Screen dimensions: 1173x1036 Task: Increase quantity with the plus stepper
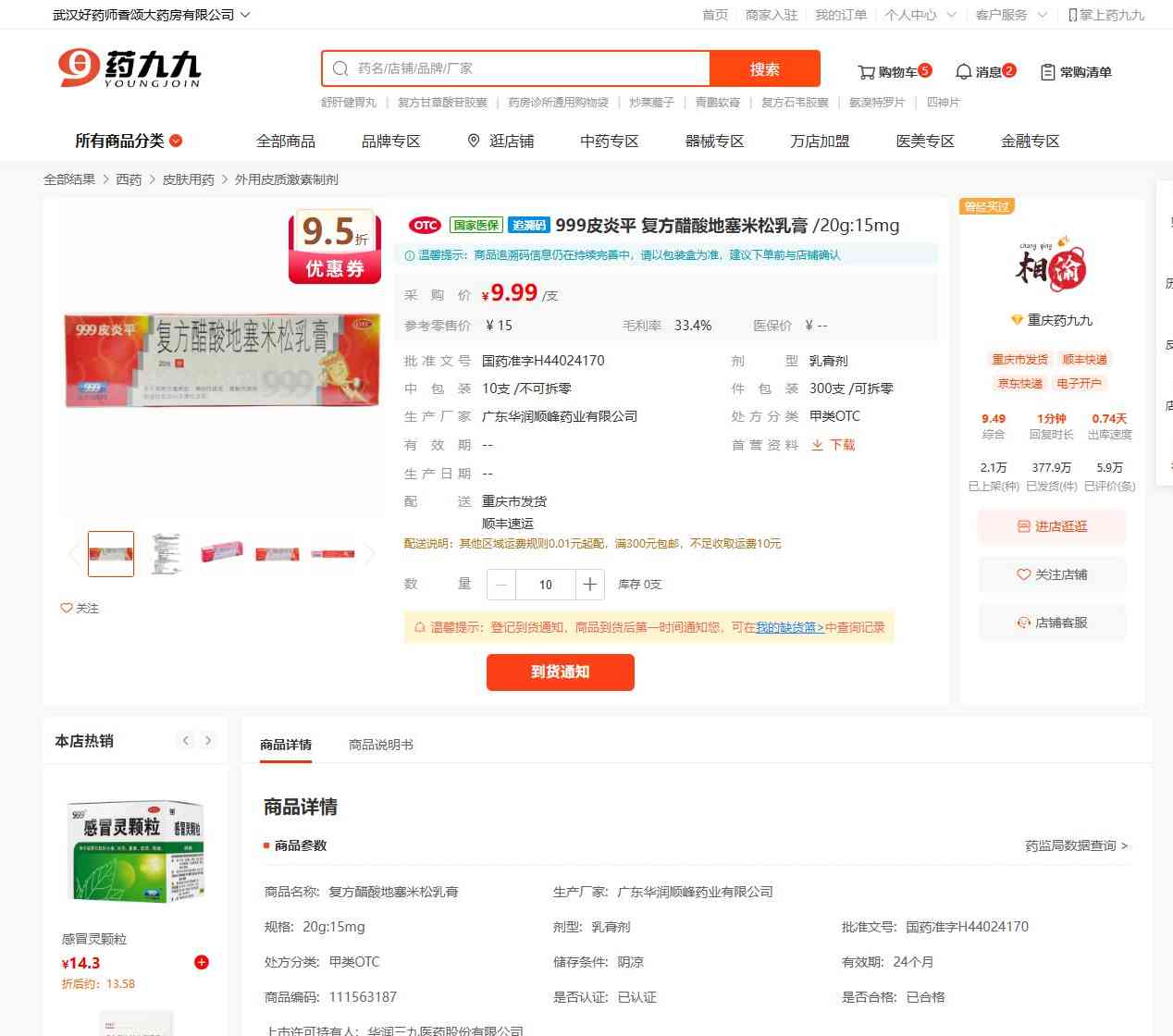(x=589, y=585)
